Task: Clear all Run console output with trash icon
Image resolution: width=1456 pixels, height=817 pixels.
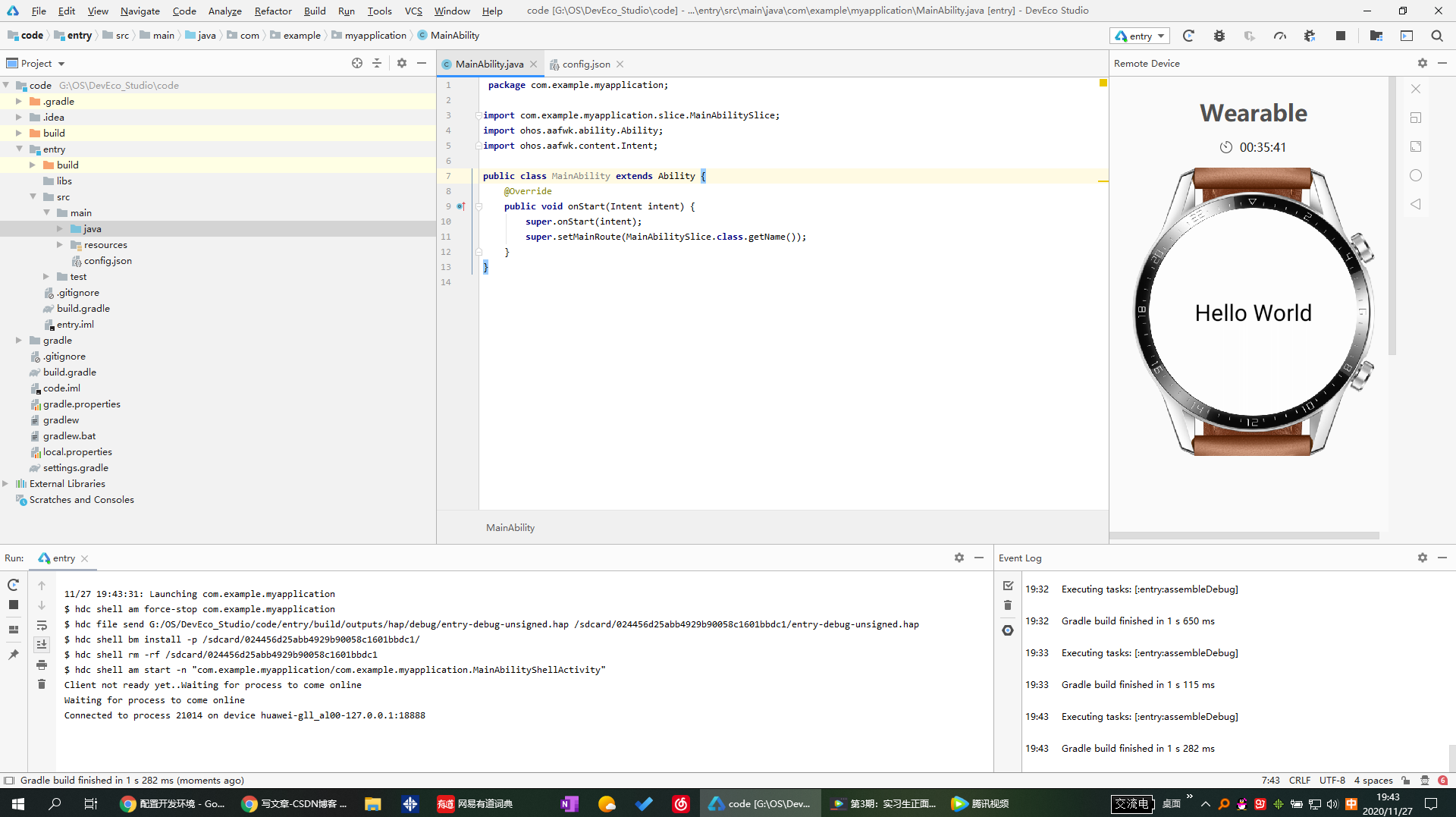Action: click(42, 684)
